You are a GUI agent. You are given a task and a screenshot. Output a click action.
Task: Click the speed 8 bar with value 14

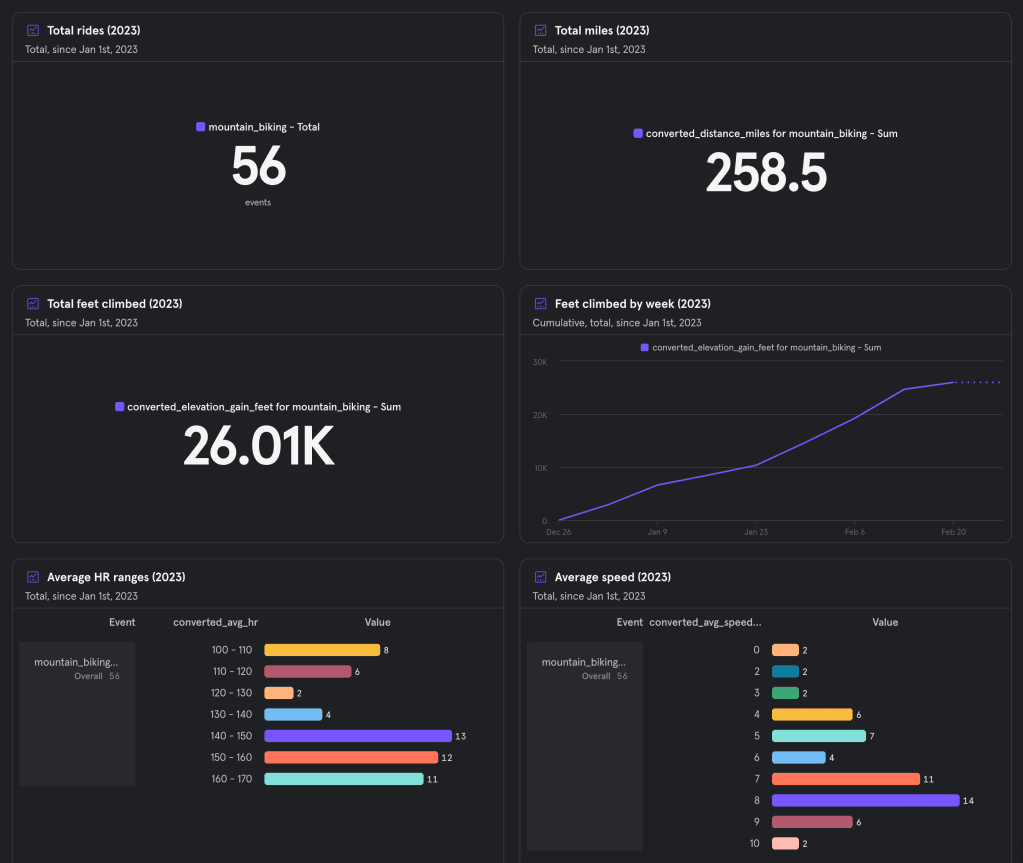[865, 800]
